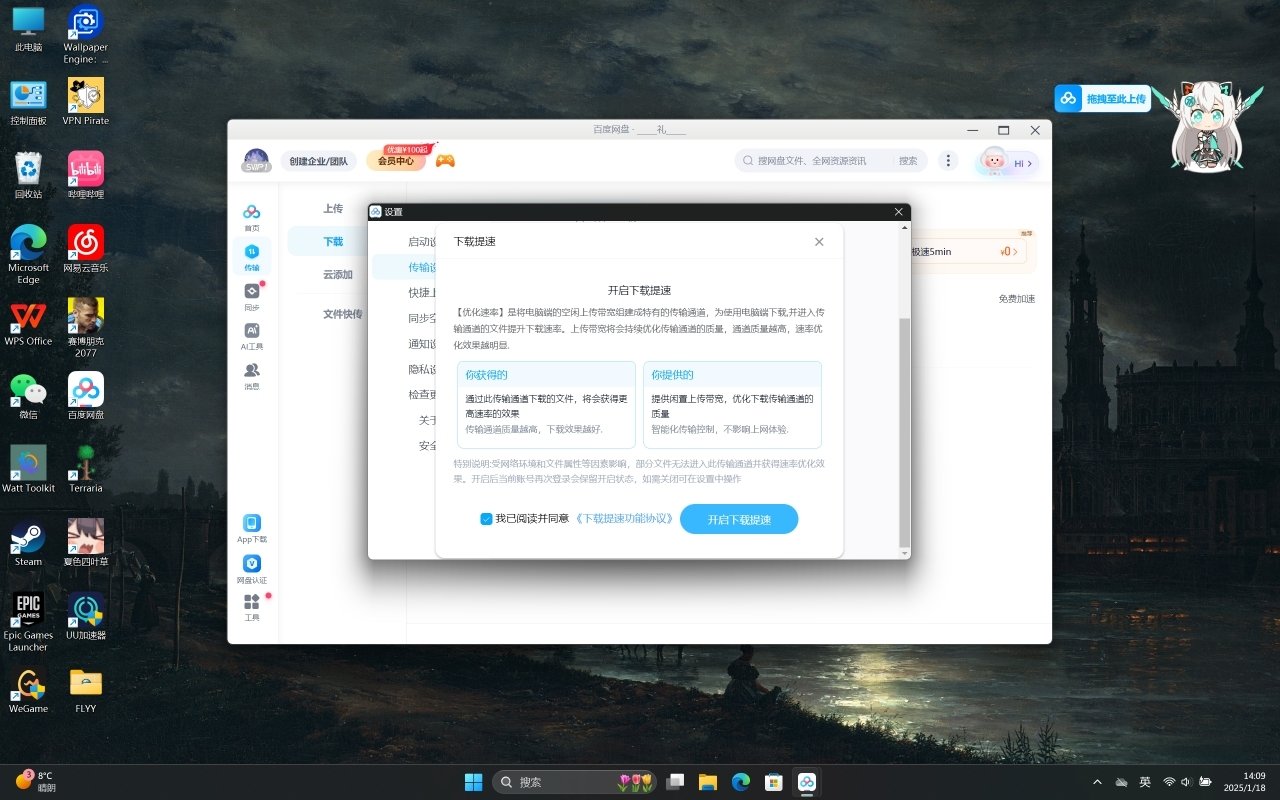Switch to the 文件快传 tab

point(342,313)
